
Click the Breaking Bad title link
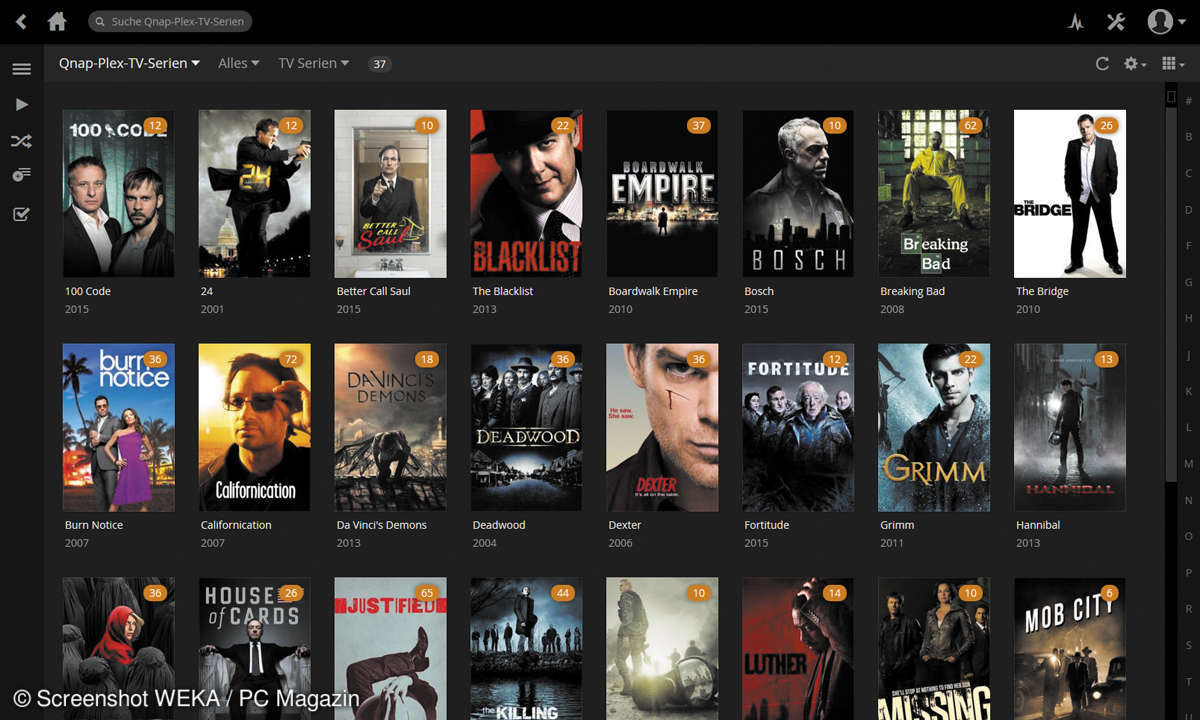tap(912, 291)
